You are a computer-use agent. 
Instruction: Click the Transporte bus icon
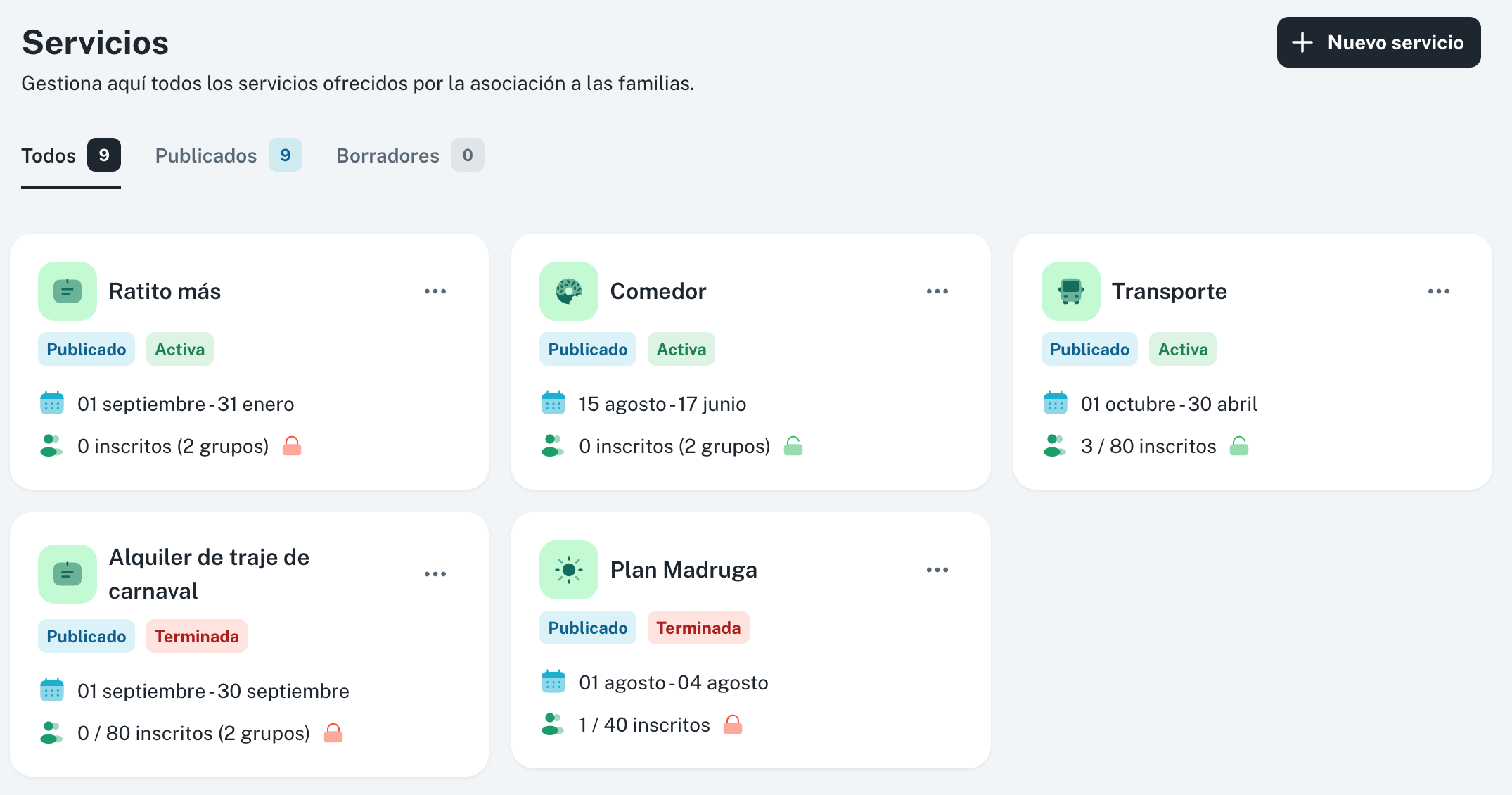(x=1070, y=291)
